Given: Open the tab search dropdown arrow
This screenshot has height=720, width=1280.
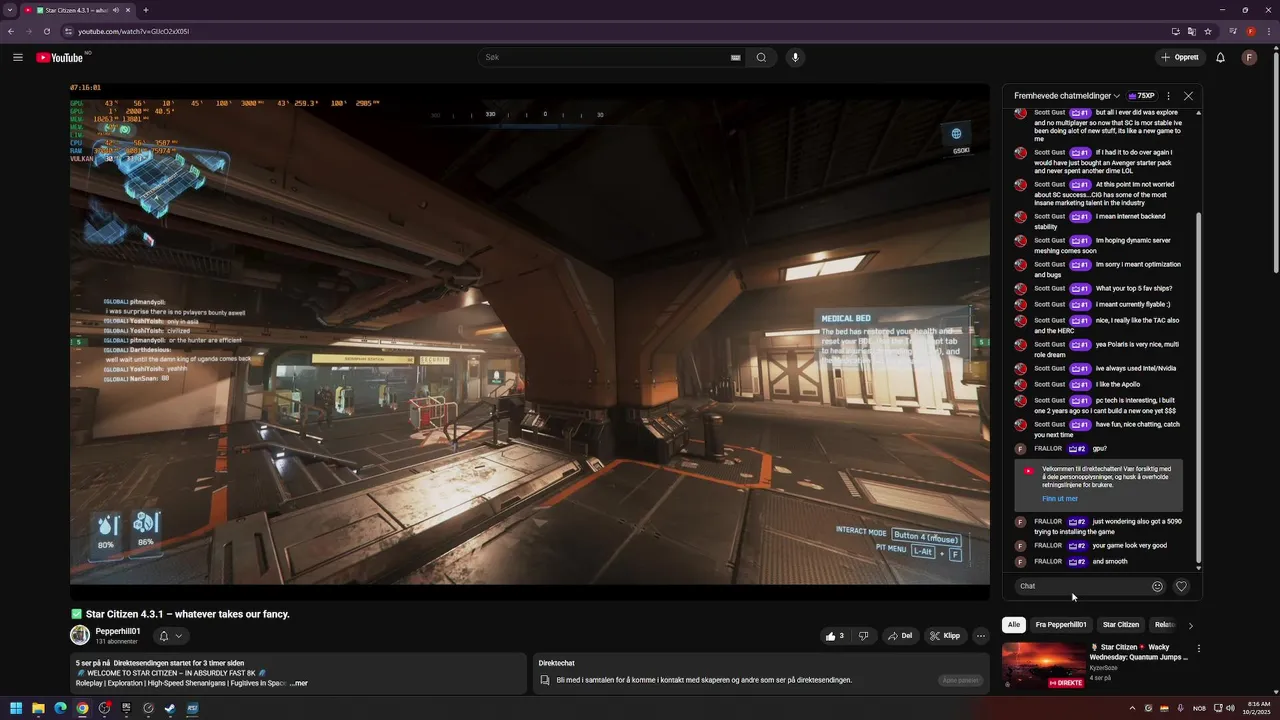Looking at the screenshot, I should (x=9, y=10).
